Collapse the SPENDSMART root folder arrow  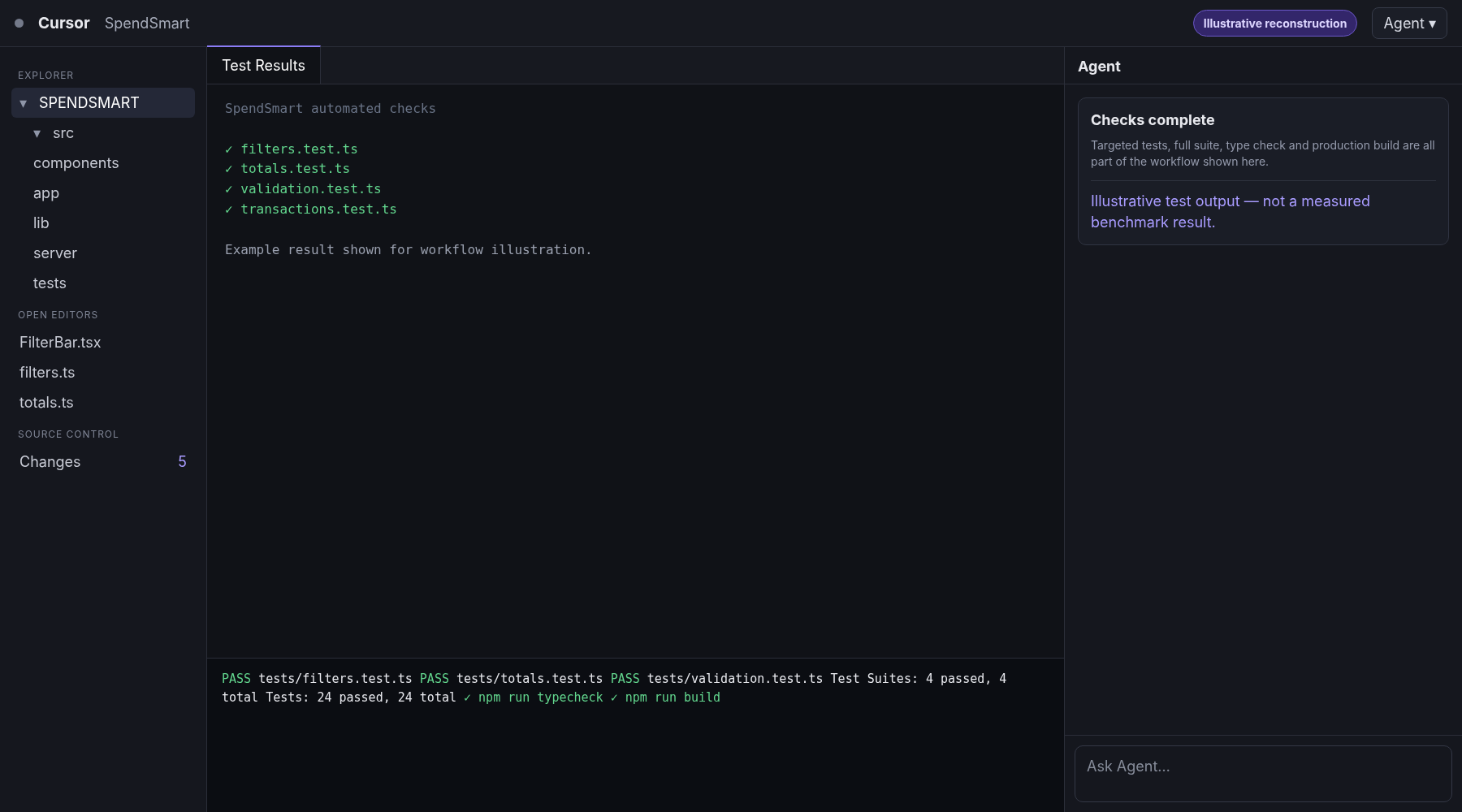click(24, 103)
